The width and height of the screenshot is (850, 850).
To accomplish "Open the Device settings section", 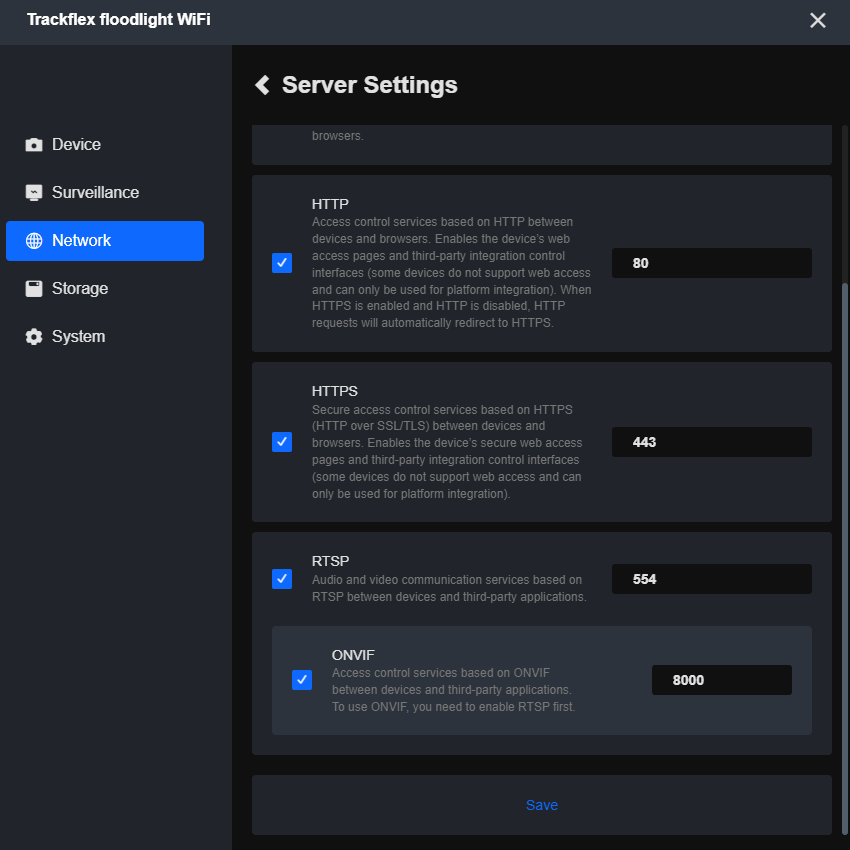I will (105, 145).
